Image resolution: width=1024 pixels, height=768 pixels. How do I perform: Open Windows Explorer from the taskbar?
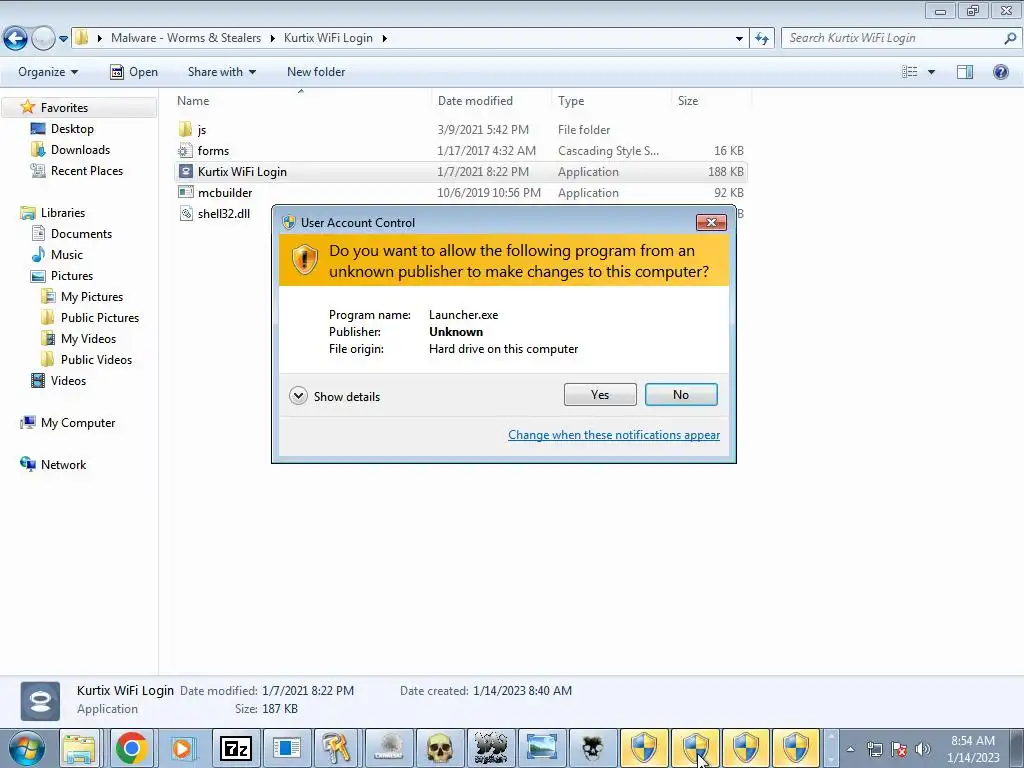80,748
